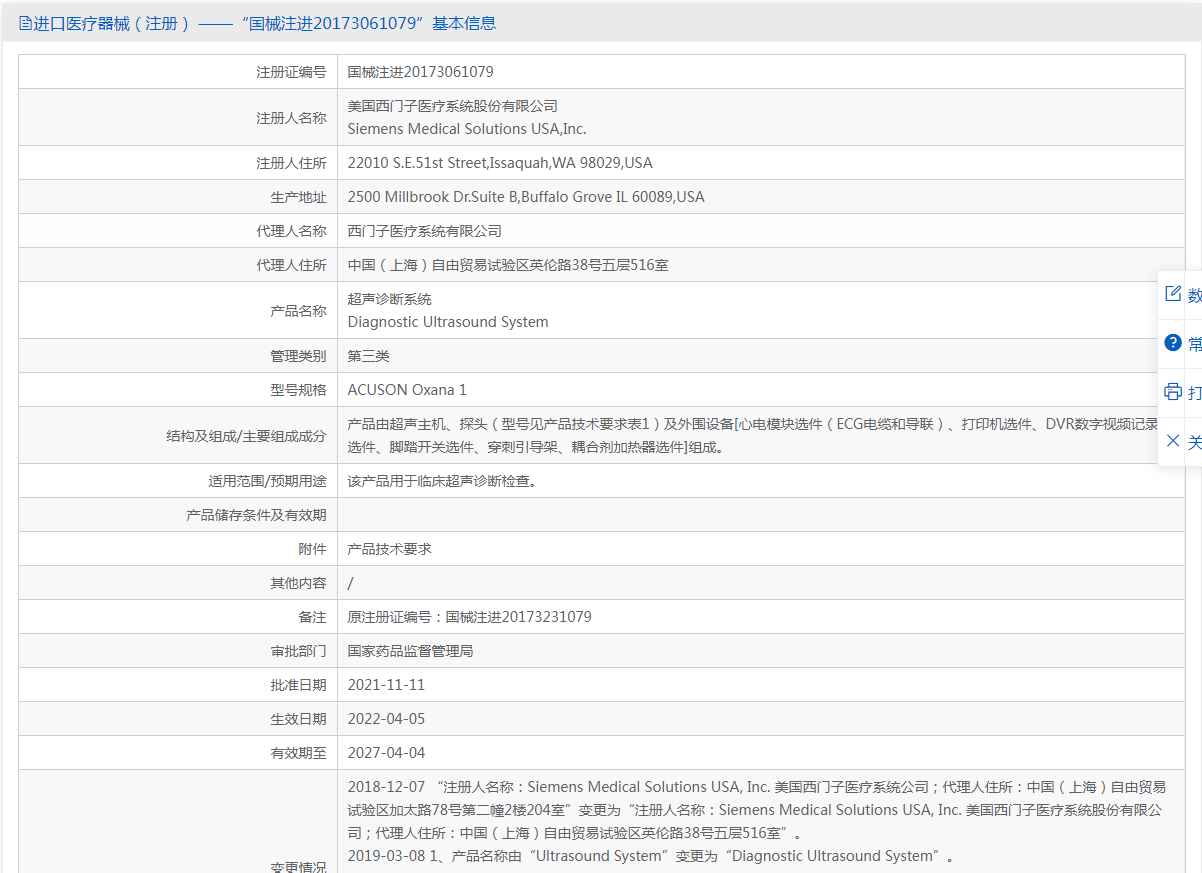Click 国械注进20173061079 in the 注册证编号 row
1202x873 pixels.
point(420,72)
